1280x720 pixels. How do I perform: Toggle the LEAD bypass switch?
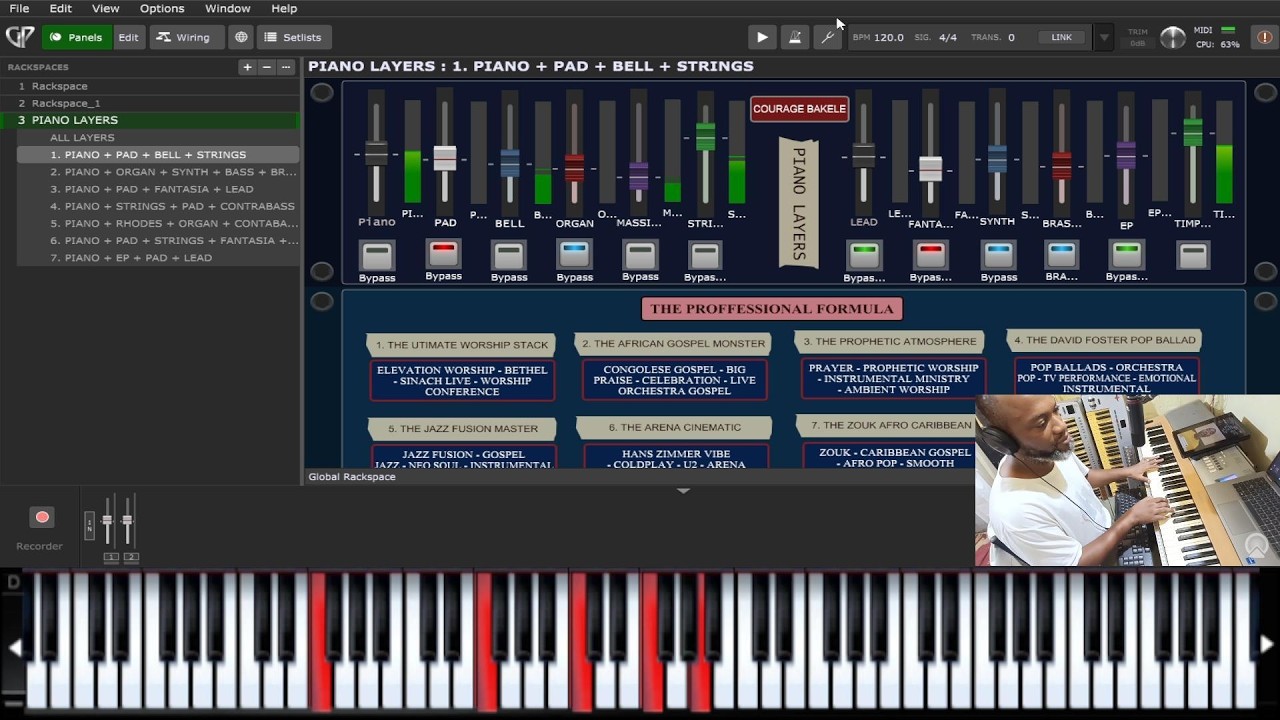point(864,254)
